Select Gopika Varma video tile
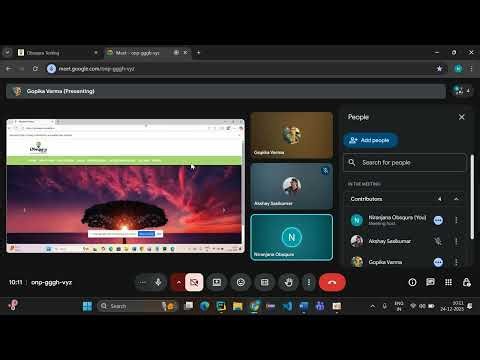Viewport: 480px width, 360px height. click(x=292, y=135)
